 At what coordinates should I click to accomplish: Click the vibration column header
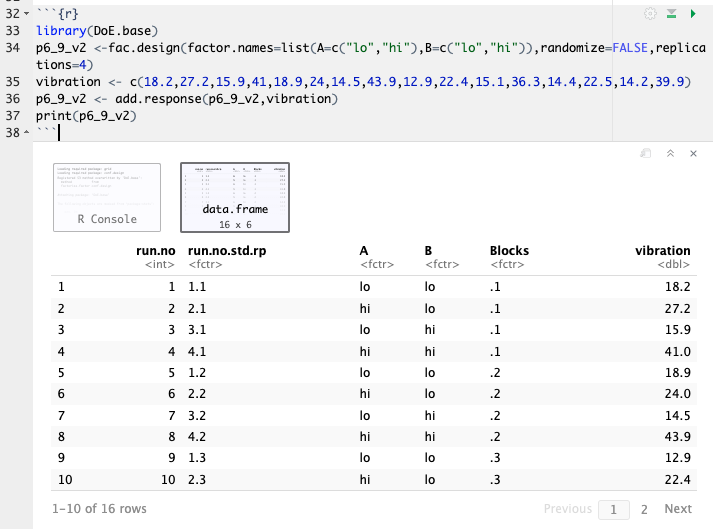coord(662,250)
